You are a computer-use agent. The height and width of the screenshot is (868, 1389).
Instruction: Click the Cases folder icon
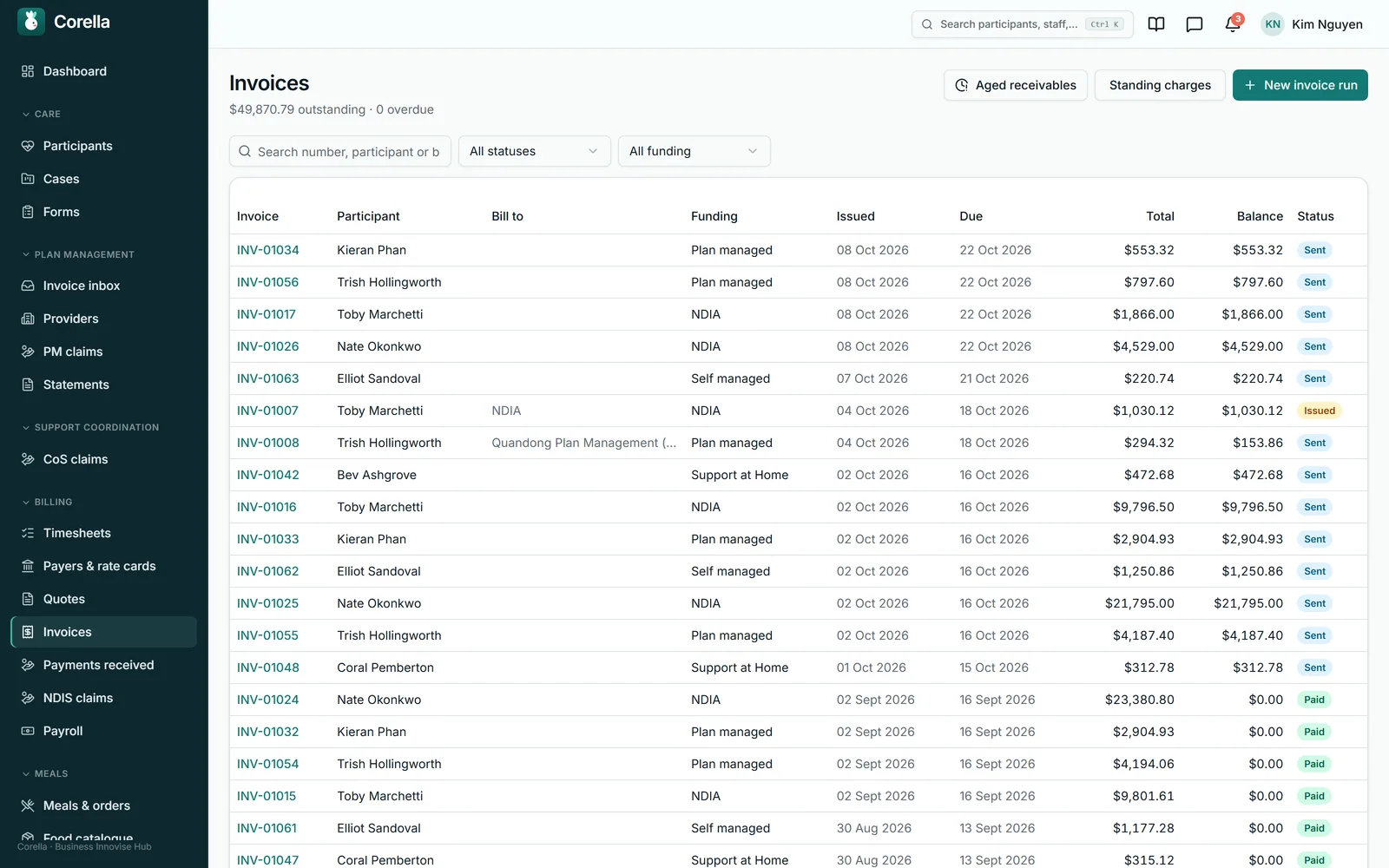28,179
